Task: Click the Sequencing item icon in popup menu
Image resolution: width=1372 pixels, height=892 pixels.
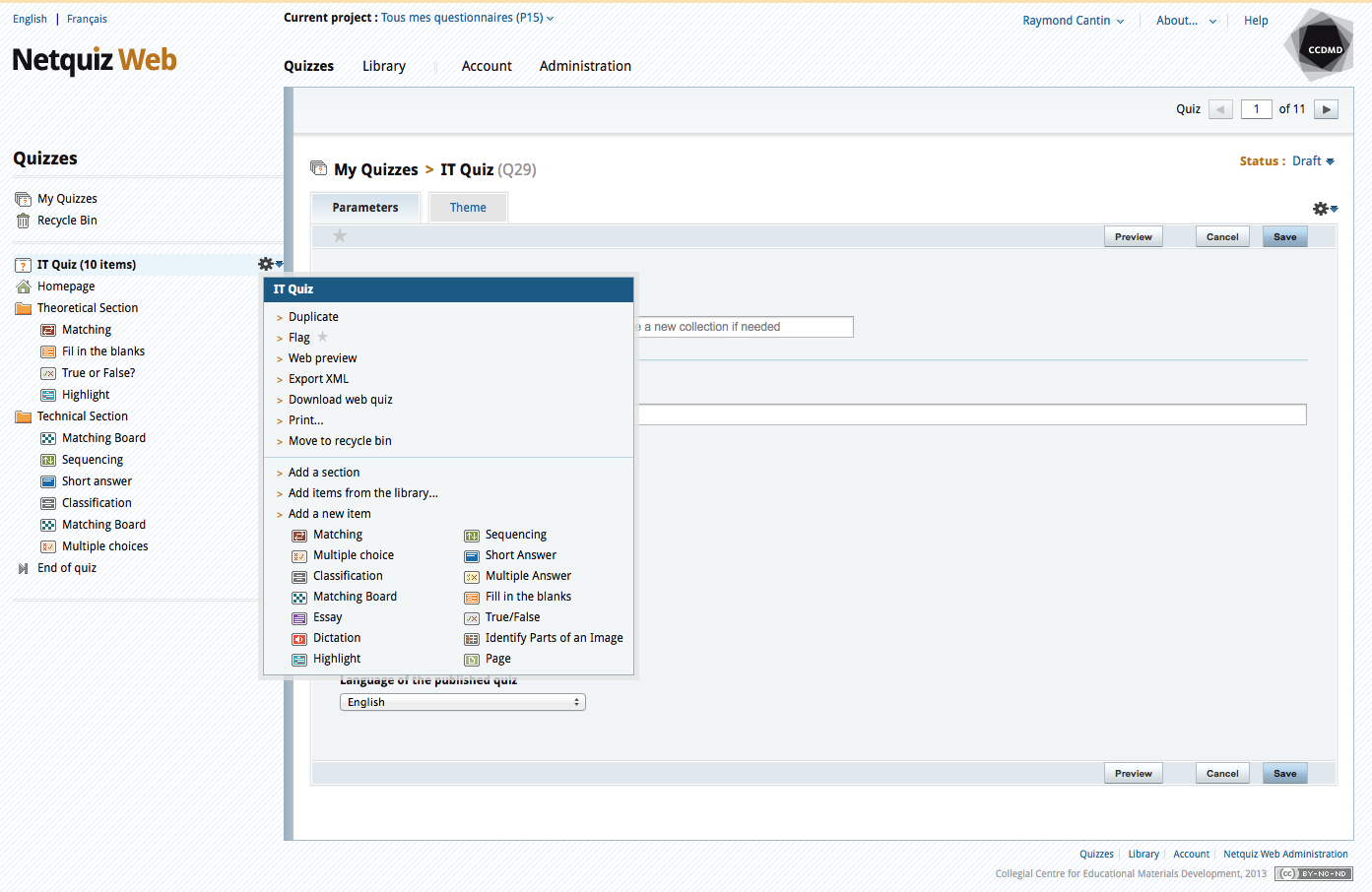Action: tap(472, 536)
